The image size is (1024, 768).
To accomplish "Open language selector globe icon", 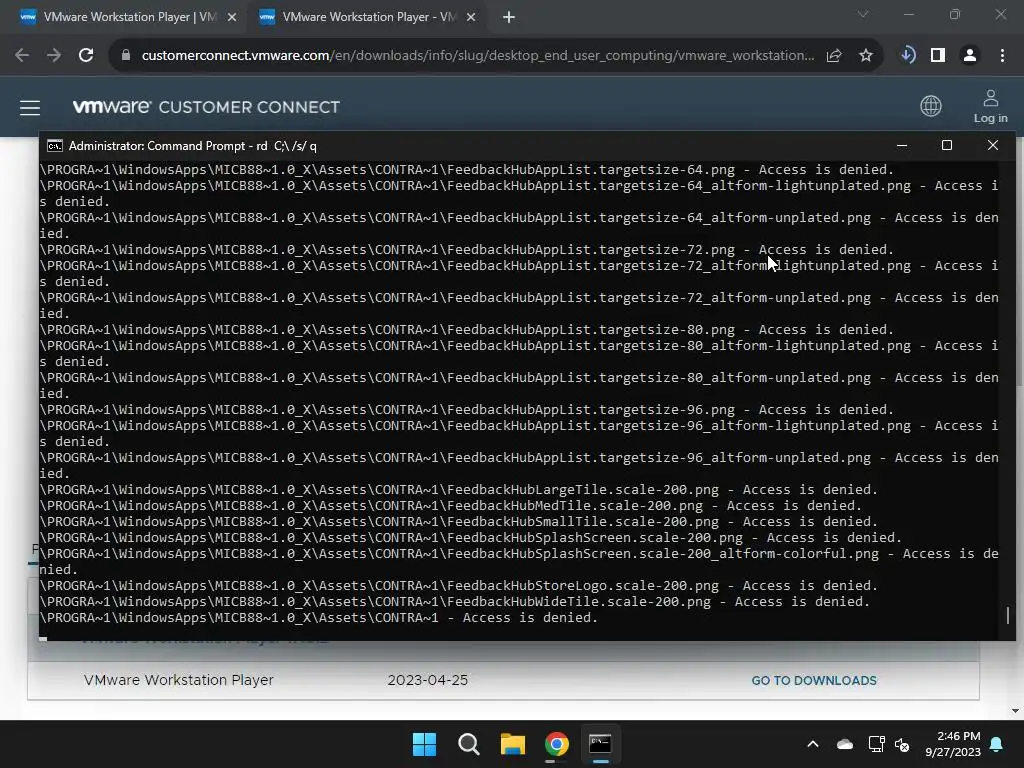I will pyautogui.click(x=931, y=106).
